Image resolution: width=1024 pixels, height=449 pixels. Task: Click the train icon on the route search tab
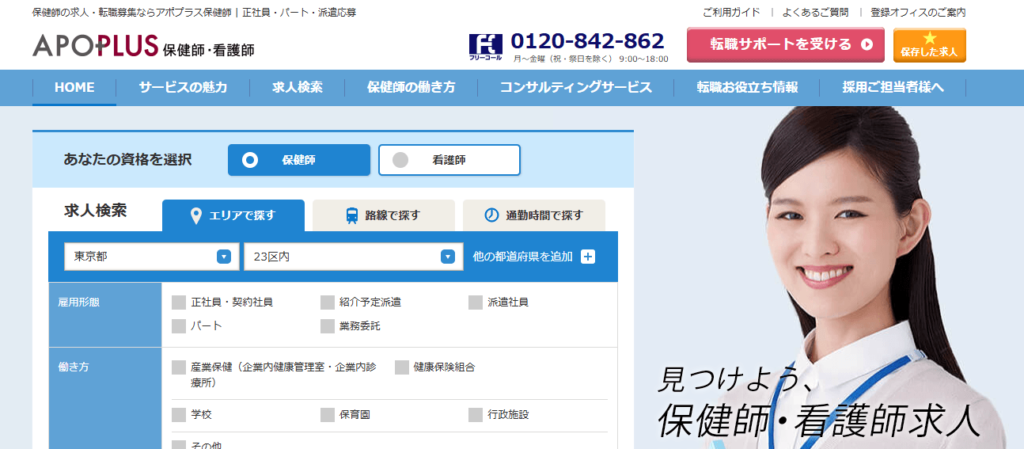click(x=352, y=215)
